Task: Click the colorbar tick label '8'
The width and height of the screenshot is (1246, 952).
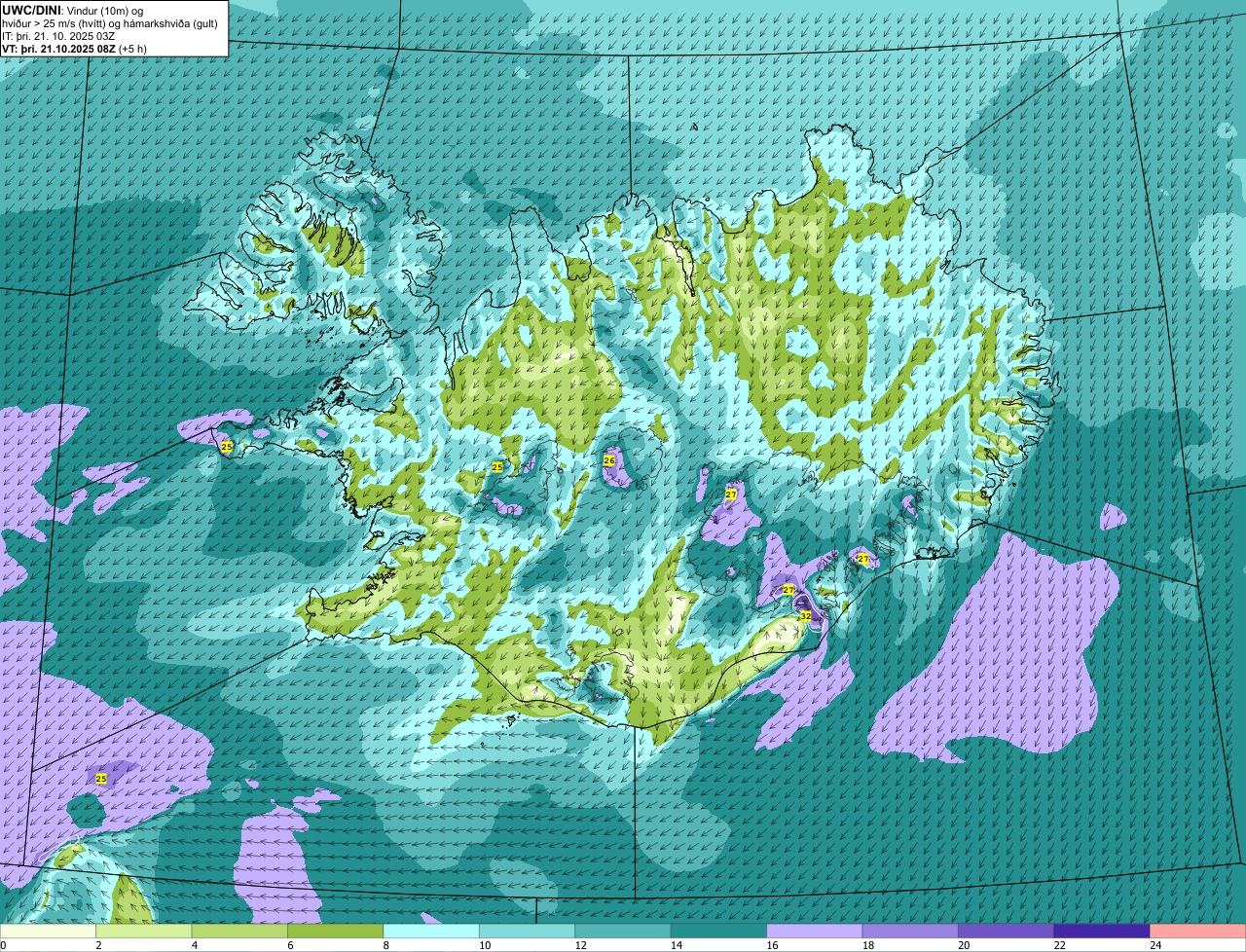Action: (385, 945)
